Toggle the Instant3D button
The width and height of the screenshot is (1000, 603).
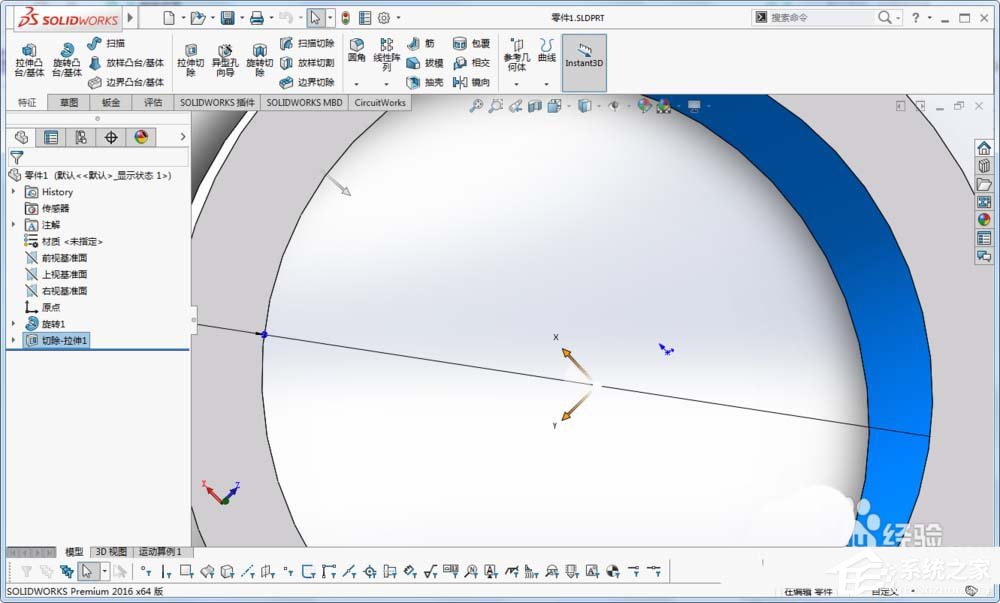pyautogui.click(x=584, y=55)
